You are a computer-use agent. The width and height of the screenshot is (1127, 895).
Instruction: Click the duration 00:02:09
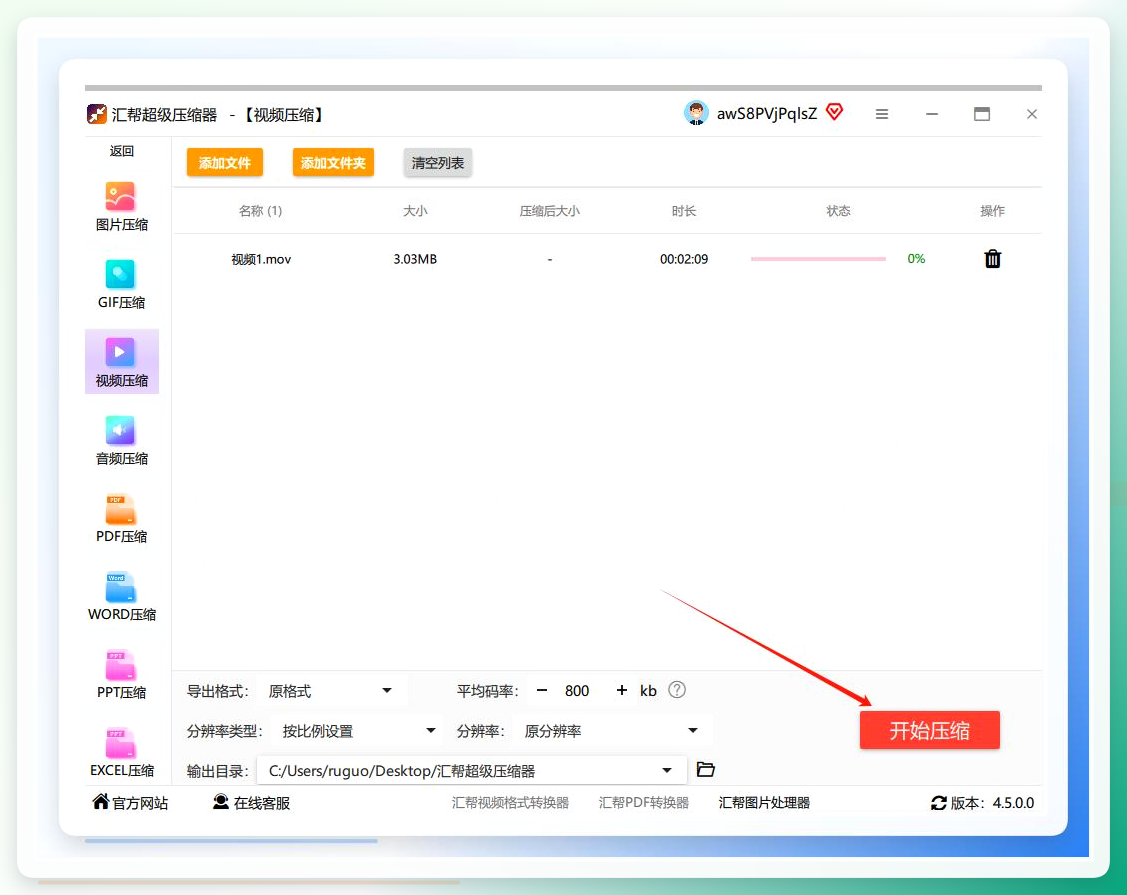(684, 260)
